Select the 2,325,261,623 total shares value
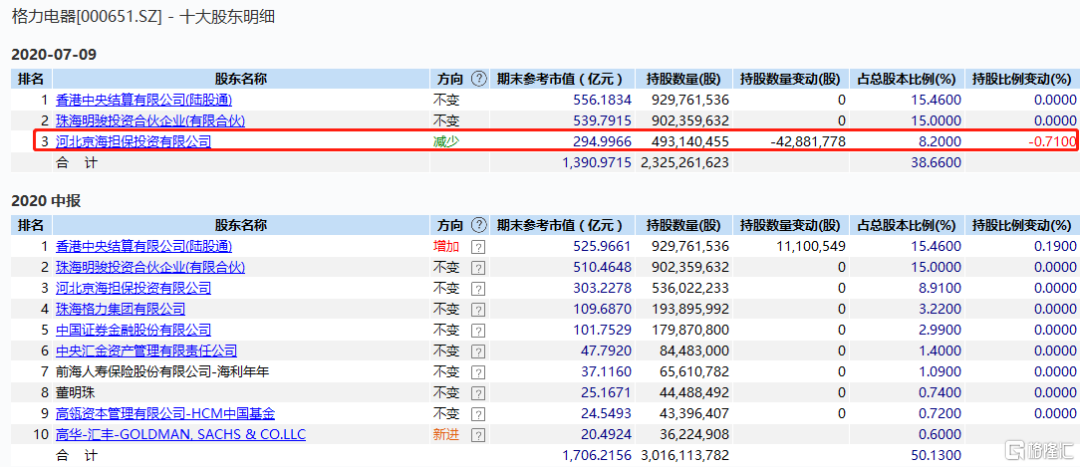Viewport: 1080px width, 467px height. pos(684,163)
